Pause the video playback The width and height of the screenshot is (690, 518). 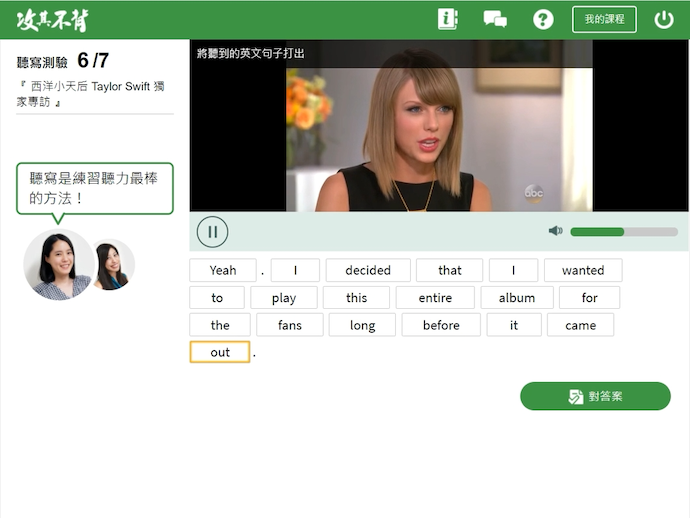click(x=212, y=232)
